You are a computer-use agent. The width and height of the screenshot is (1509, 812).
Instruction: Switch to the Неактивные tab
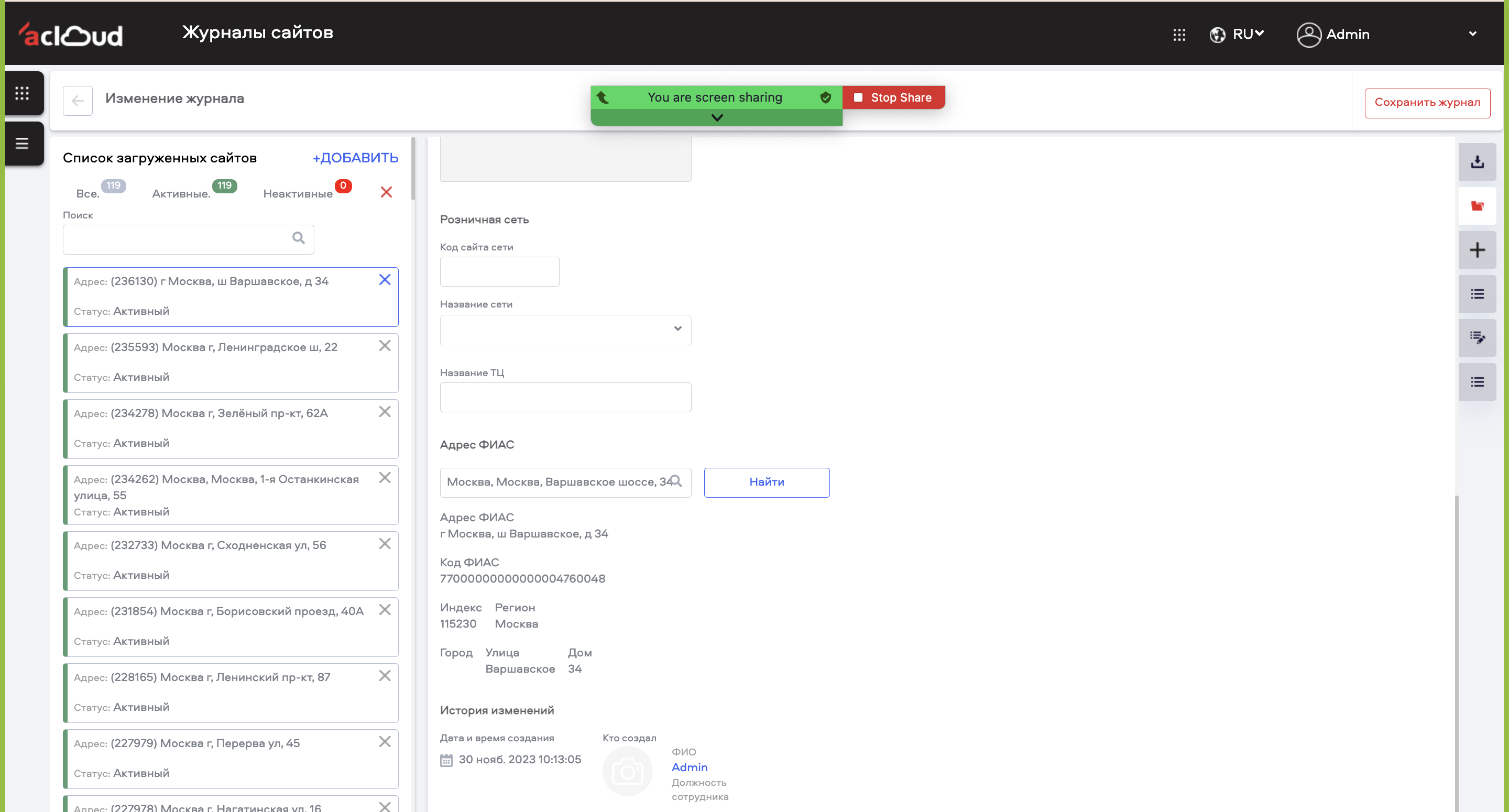point(298,193)
